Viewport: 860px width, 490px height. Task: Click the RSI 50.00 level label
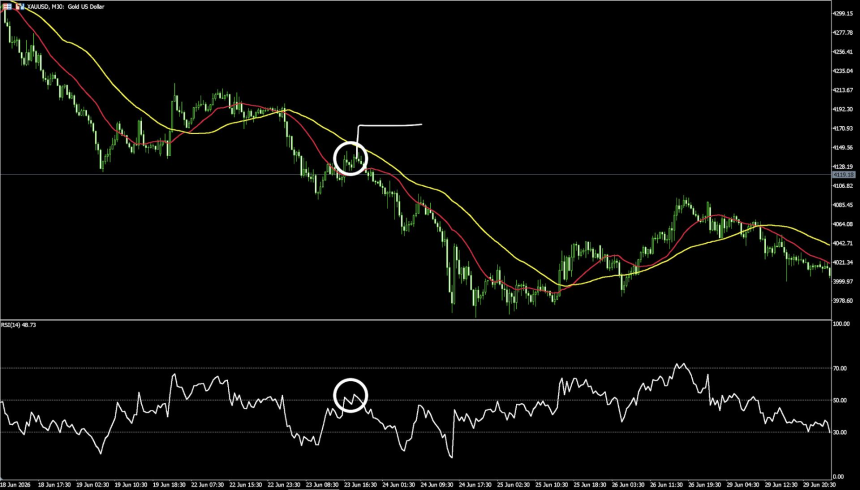coord(840,401)
